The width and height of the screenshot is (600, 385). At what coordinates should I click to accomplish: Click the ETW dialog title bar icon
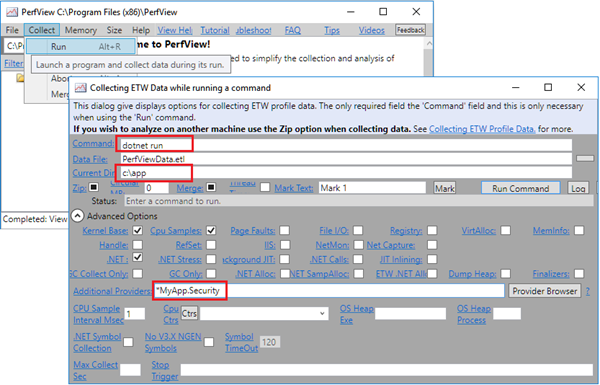point(80,88)
